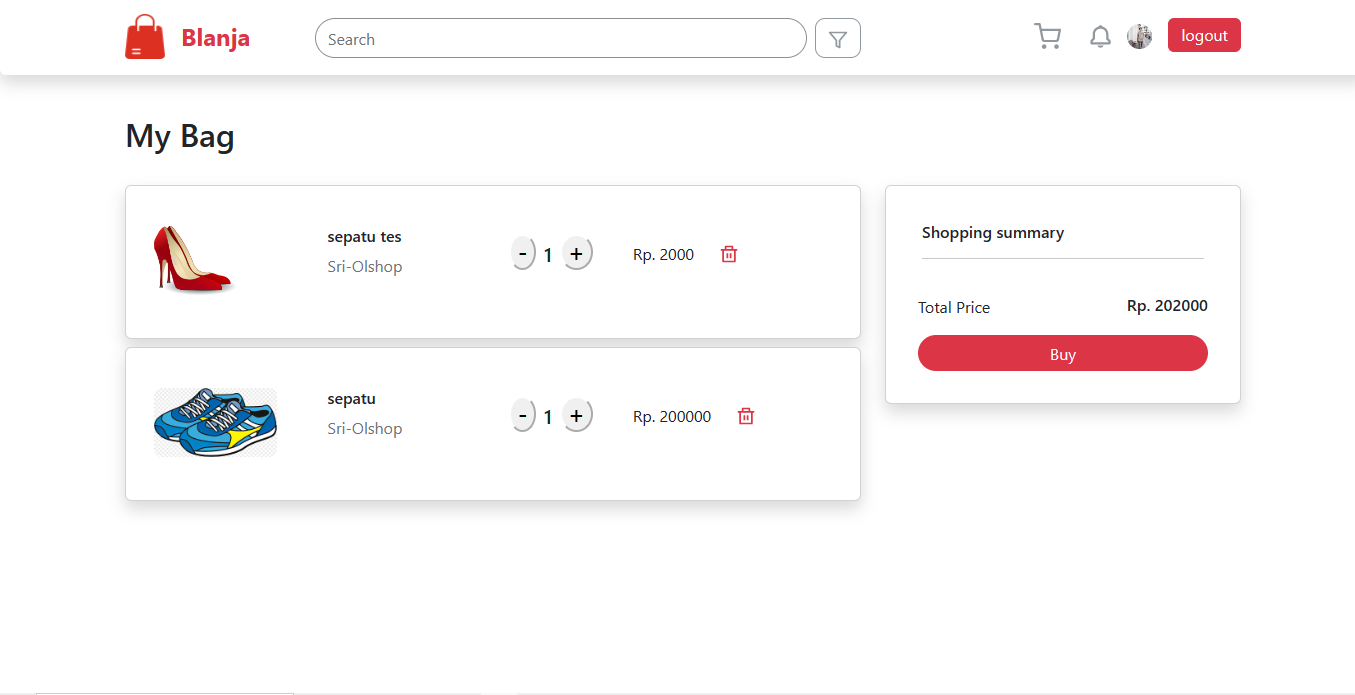The width and height of the screenshot is (1355, 695).
Task: Decrease quantity of 'sepatu'
Action: (x=523, y=415)
